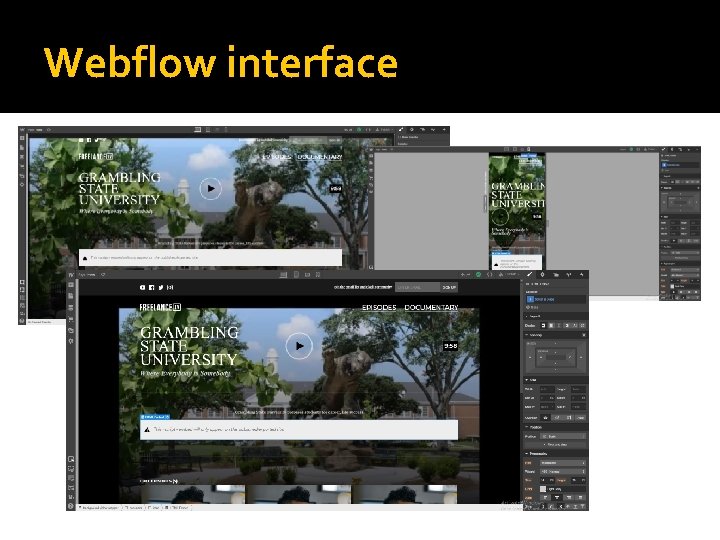Screen dimensions: 720x540
Task: Align text left in front window typography
Action: (x=546, y=498)
